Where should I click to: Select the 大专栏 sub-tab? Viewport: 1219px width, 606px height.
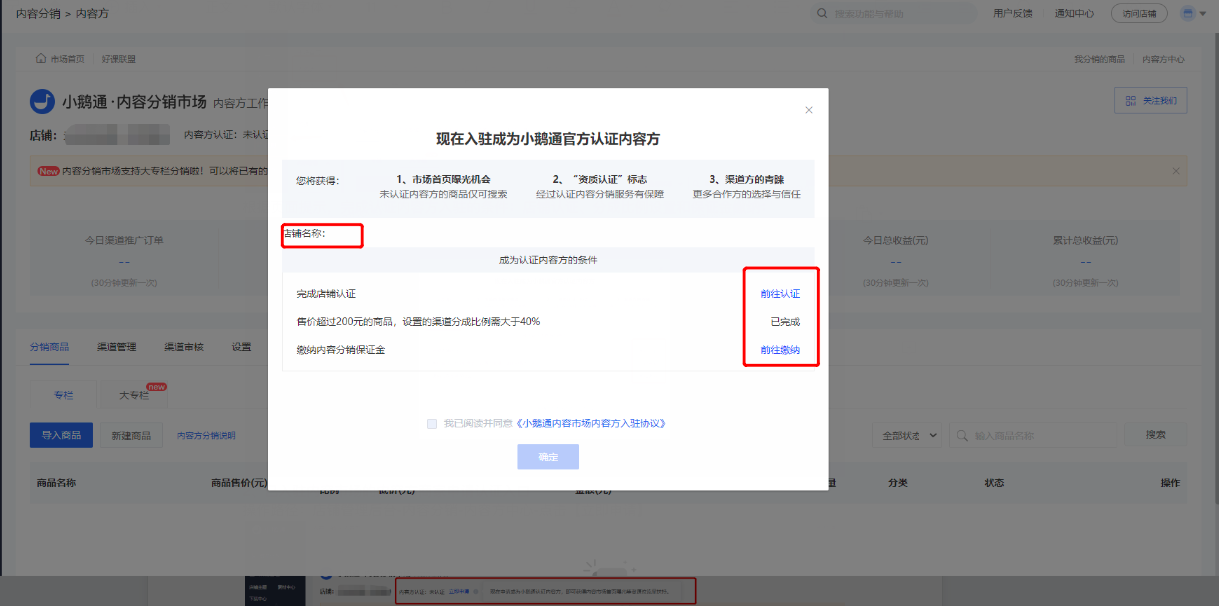point(134,395)
